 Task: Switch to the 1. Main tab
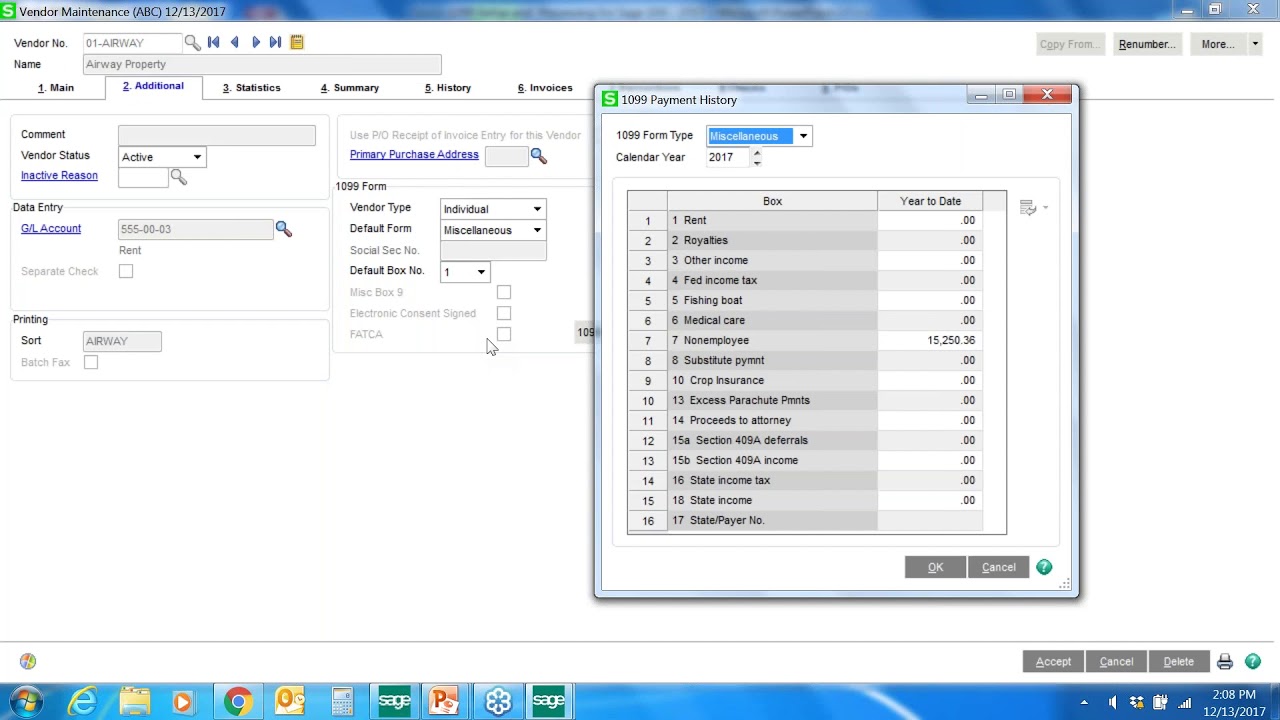pyautogui.click(x=56, y=88)
